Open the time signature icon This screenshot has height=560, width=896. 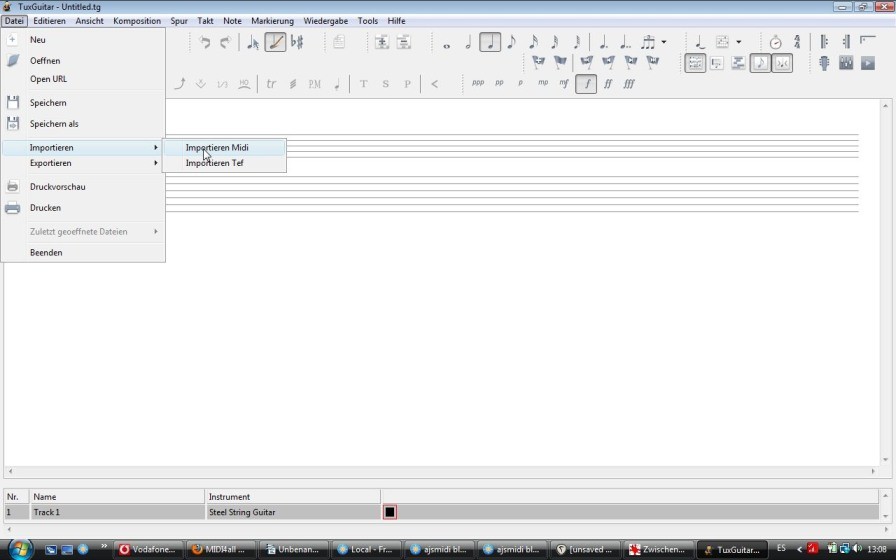coord(797,42)
